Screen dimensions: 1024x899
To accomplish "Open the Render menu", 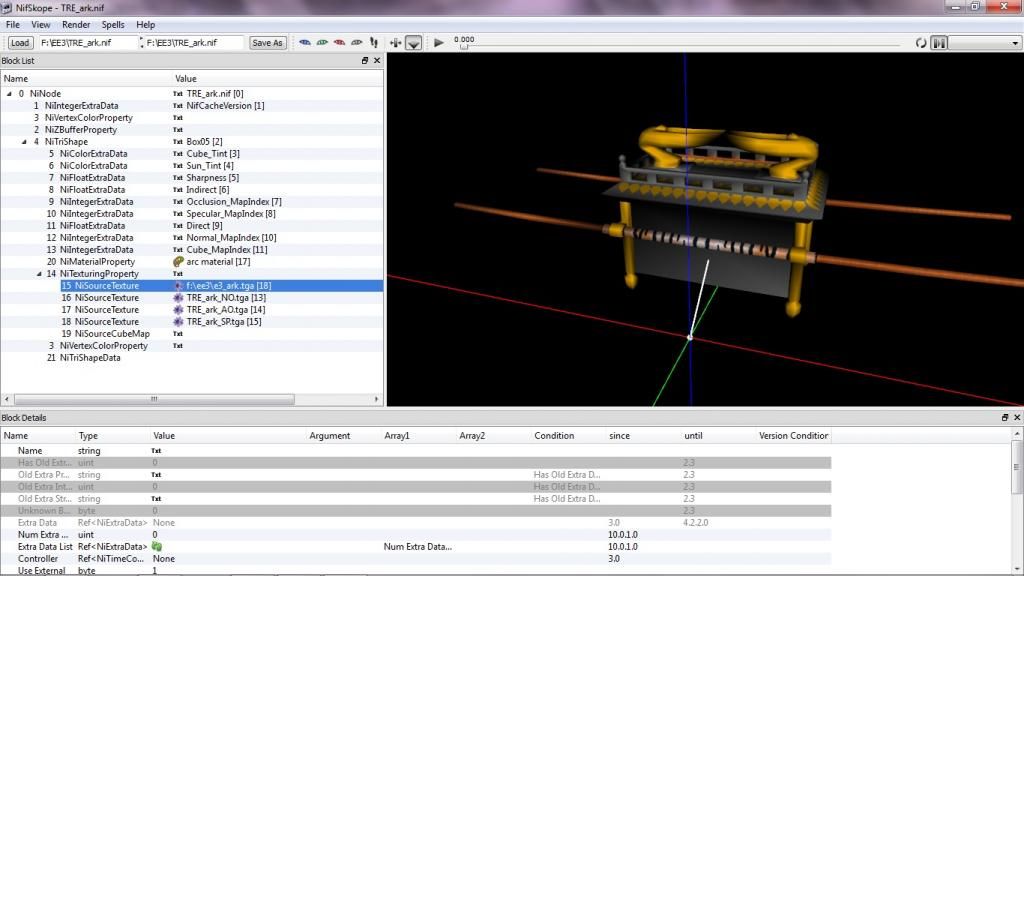I will tap(76, 24).
